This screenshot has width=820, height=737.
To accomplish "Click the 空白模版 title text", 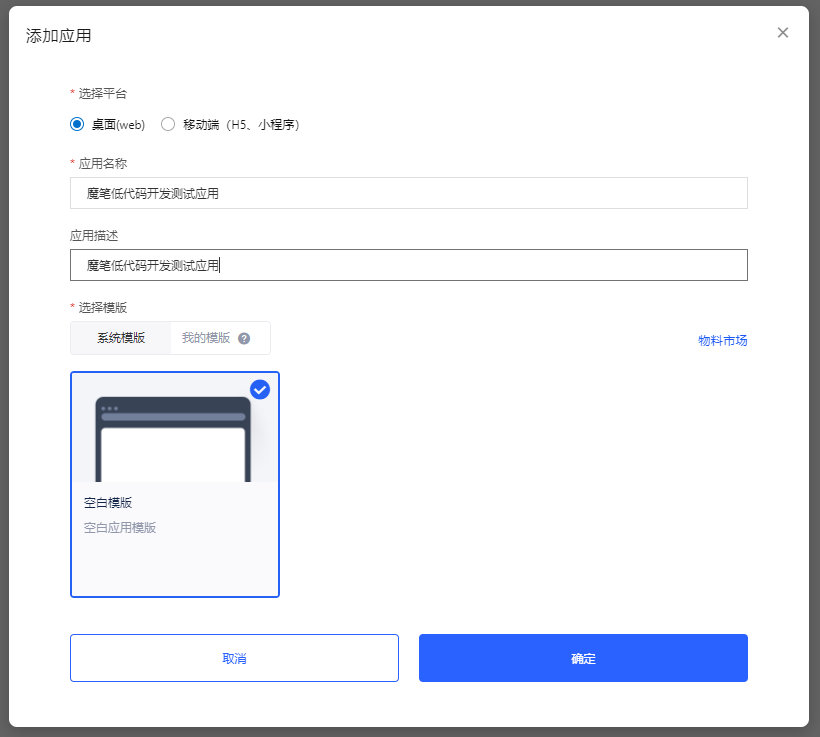I will (x=108, y=503).
